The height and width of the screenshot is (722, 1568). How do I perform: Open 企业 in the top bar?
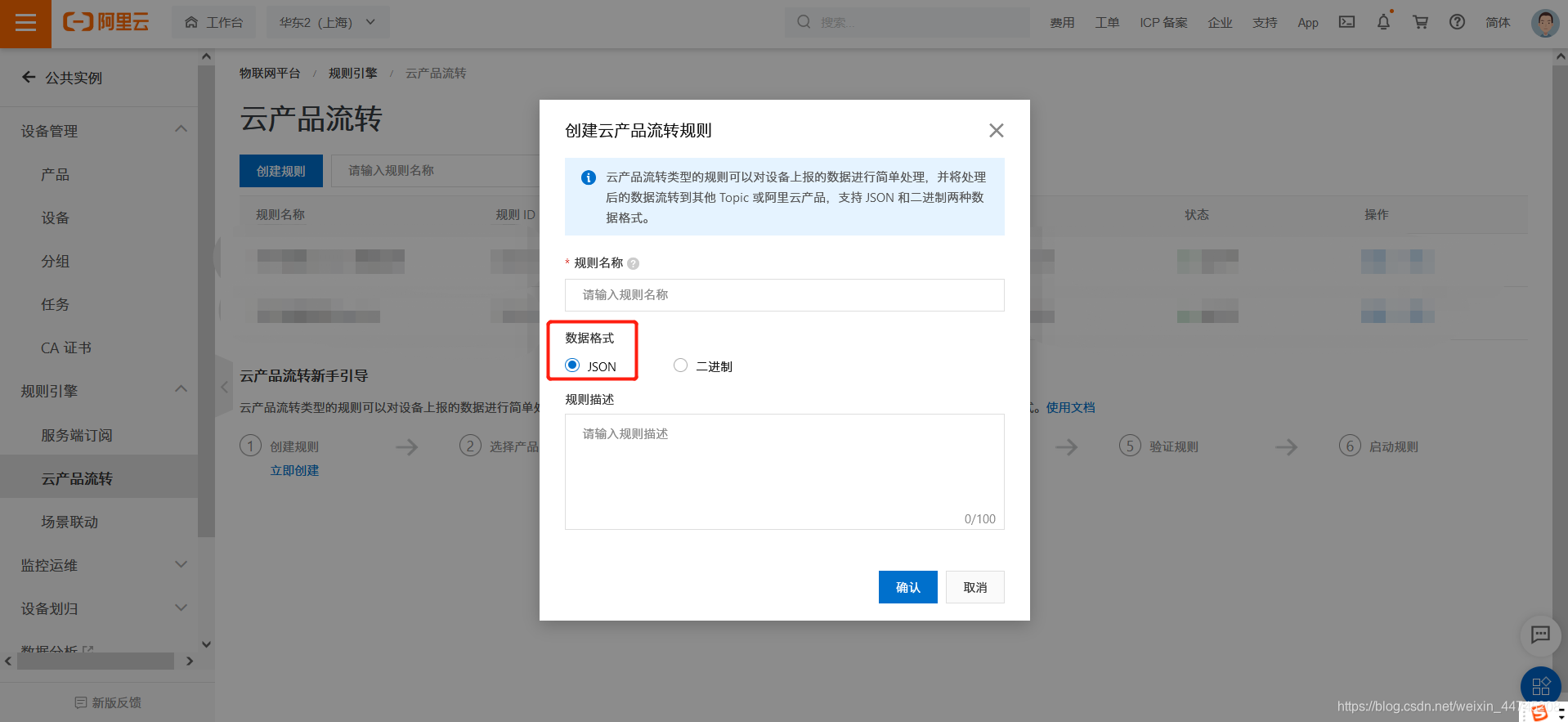click(1220, 22)
